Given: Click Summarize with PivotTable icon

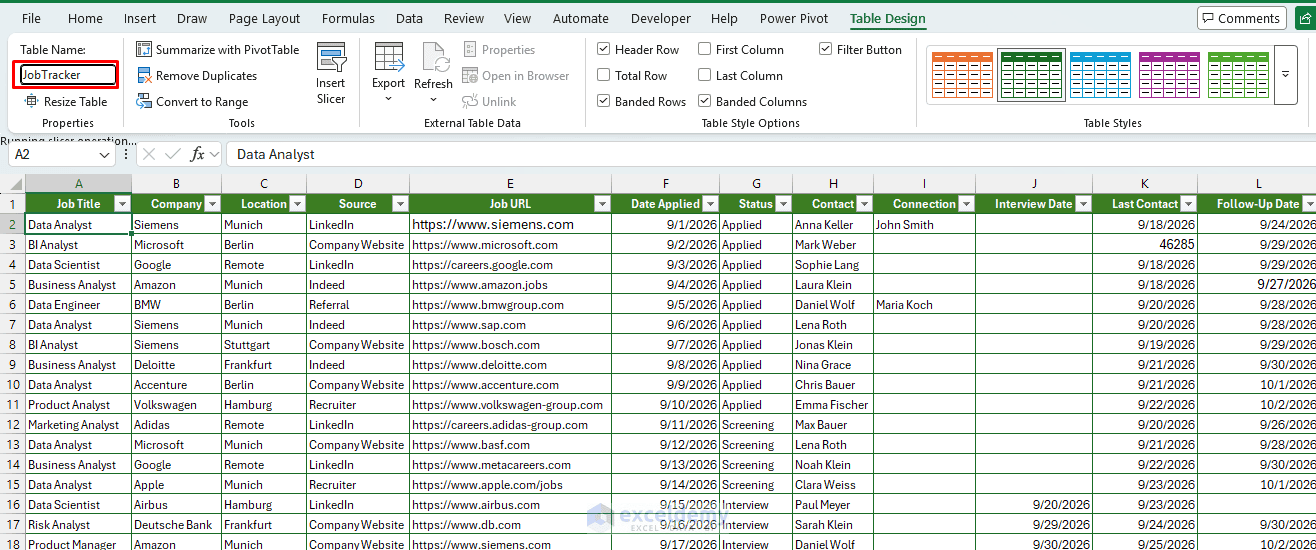Looking at the screenshot, I should pos(144,49).
